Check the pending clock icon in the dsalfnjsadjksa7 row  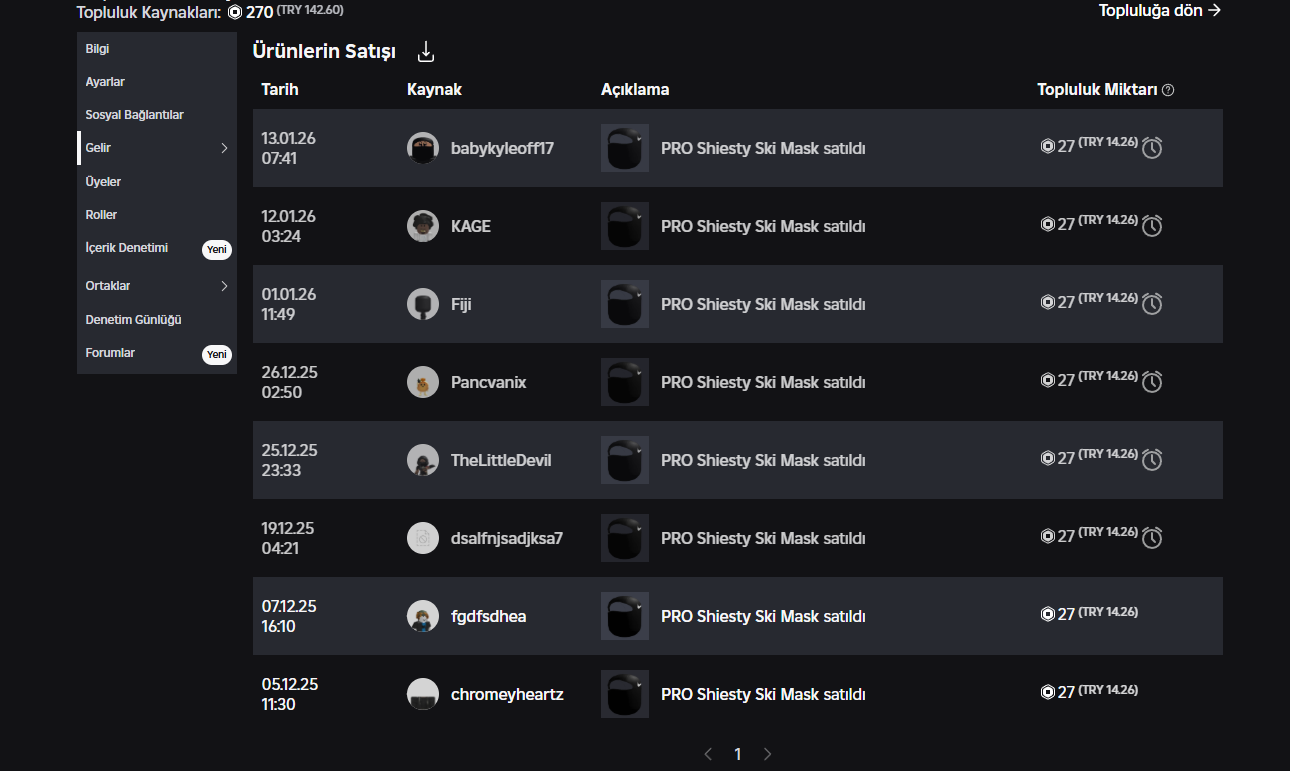pos(1152,538)
